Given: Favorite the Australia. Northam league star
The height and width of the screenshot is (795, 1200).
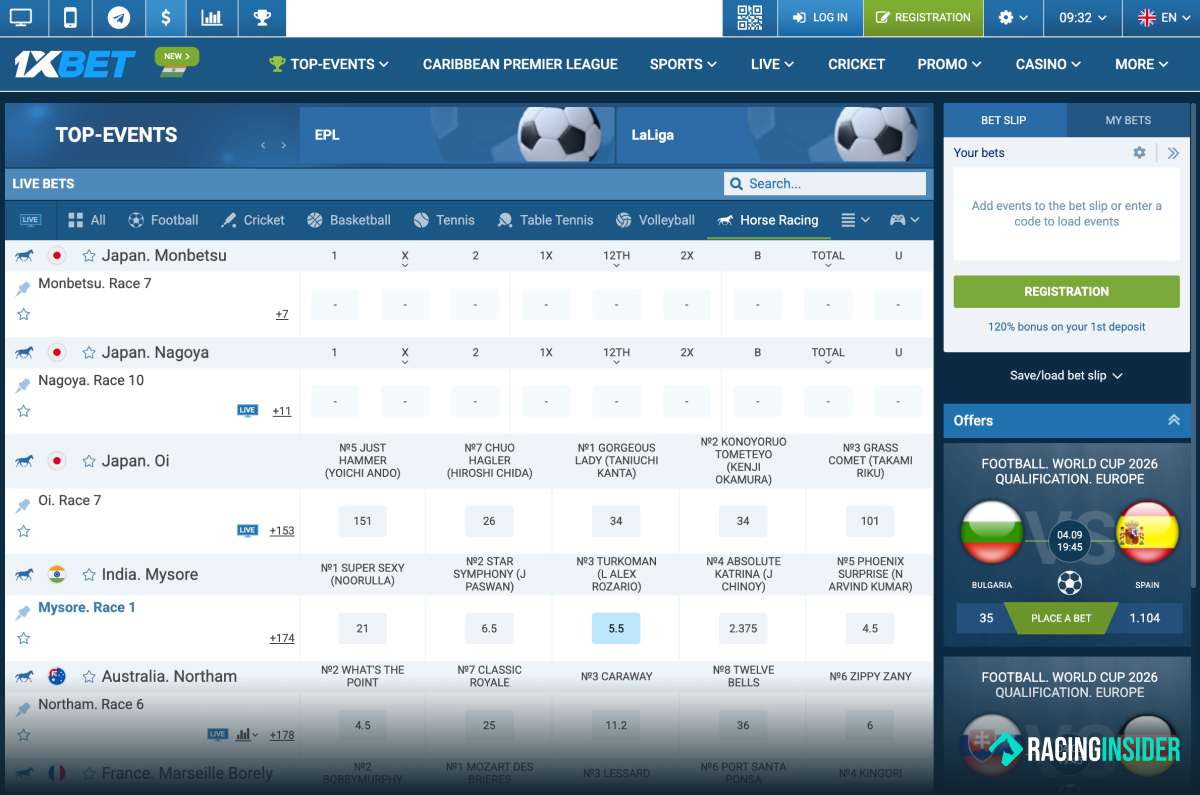Looking at the screenshot, I should 89,677.
